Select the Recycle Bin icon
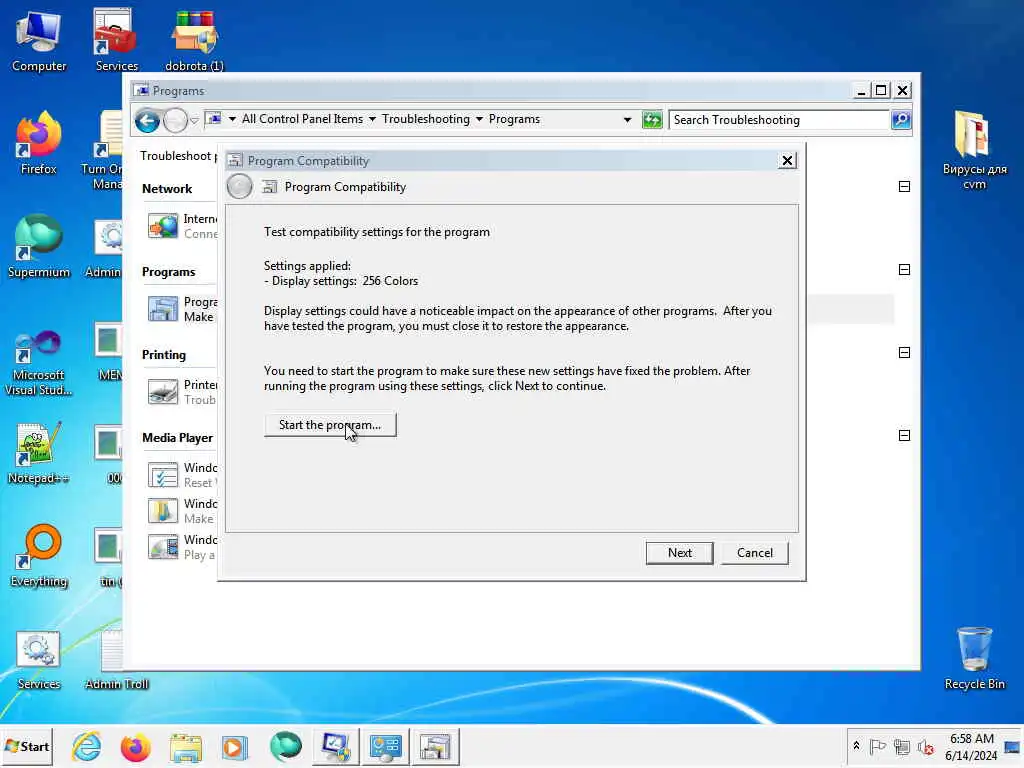Image resolution: width=1024 pixels, height=768 pixels. tap(974, 658)
